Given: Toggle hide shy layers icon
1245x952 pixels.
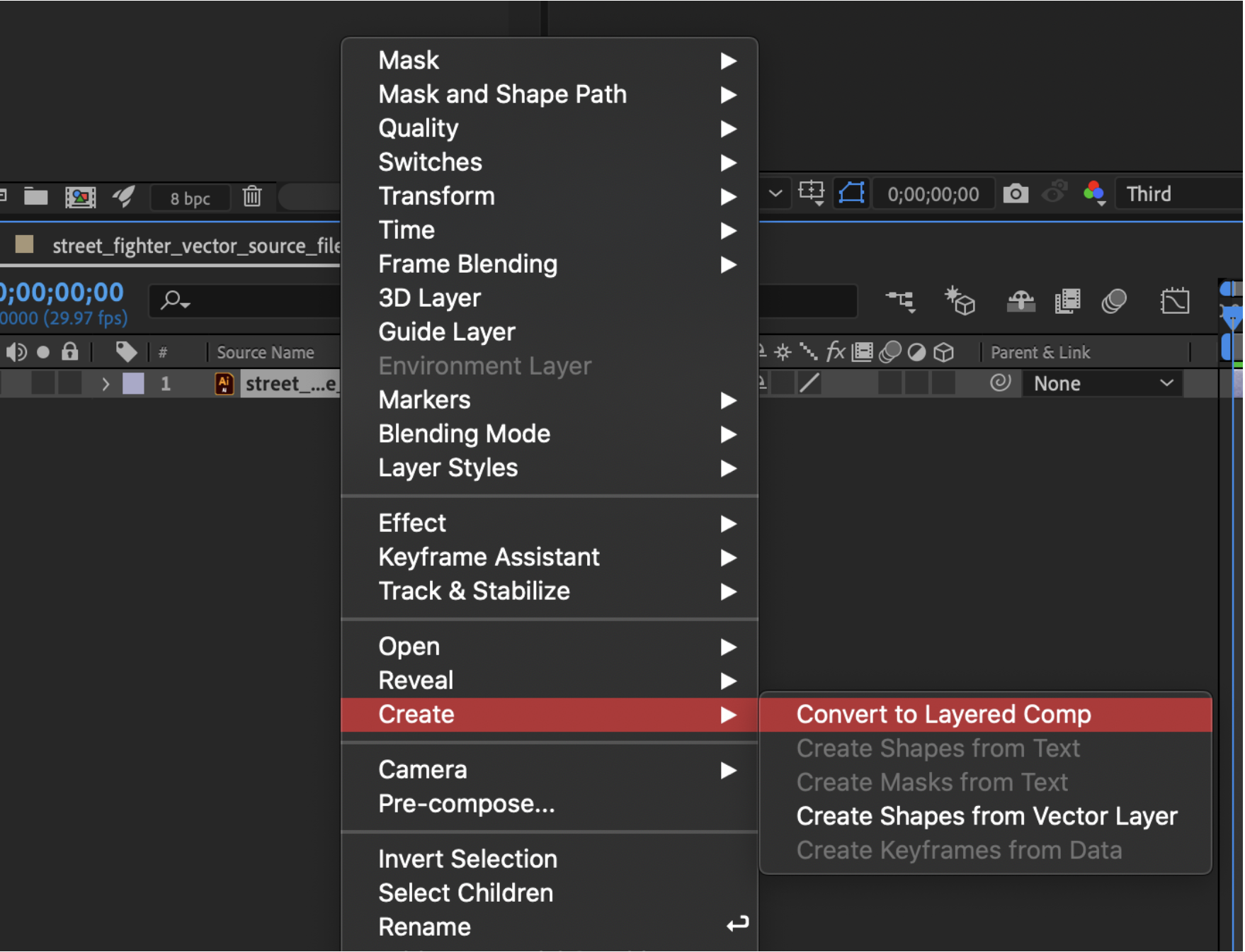Looking at the screenshot, I should coord(1021,301).
